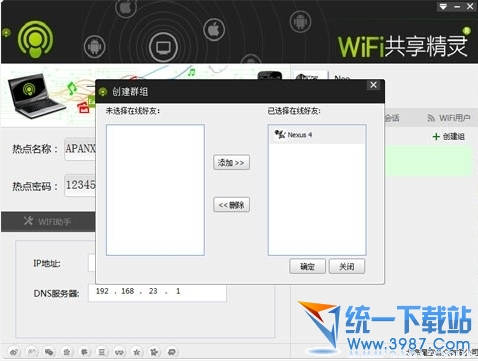Viewport: 478px width, 361px height.
Task: Open the title bar dropdown menu arrow
Action: click(443, 6)
